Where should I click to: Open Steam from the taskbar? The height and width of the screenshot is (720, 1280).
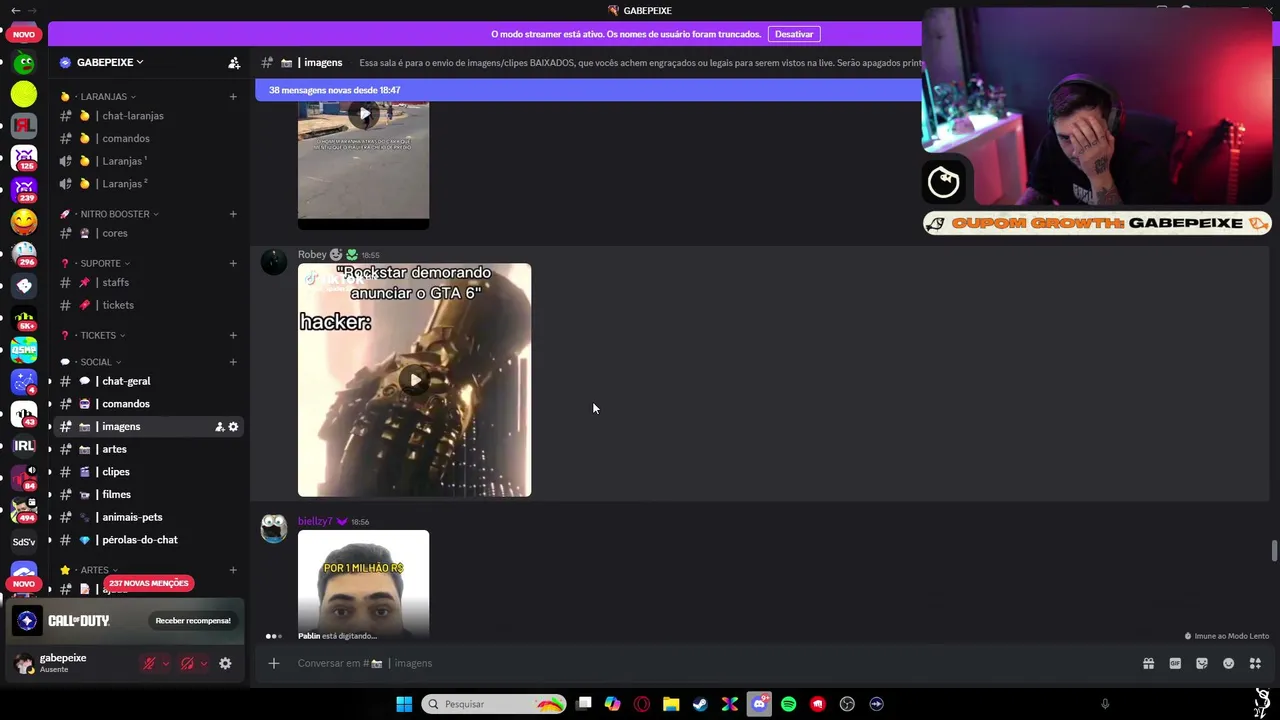(700, 704)
